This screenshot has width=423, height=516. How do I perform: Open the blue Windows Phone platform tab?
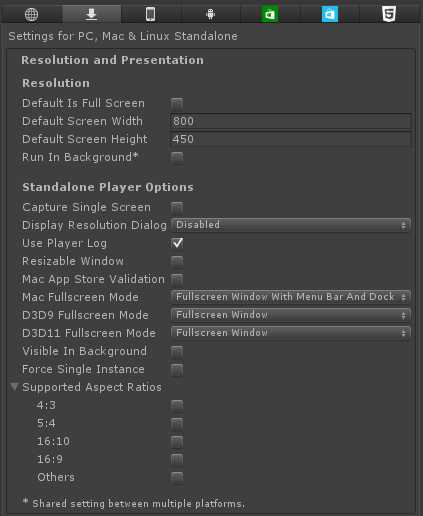pyautogui.click(x=330, y=14)
